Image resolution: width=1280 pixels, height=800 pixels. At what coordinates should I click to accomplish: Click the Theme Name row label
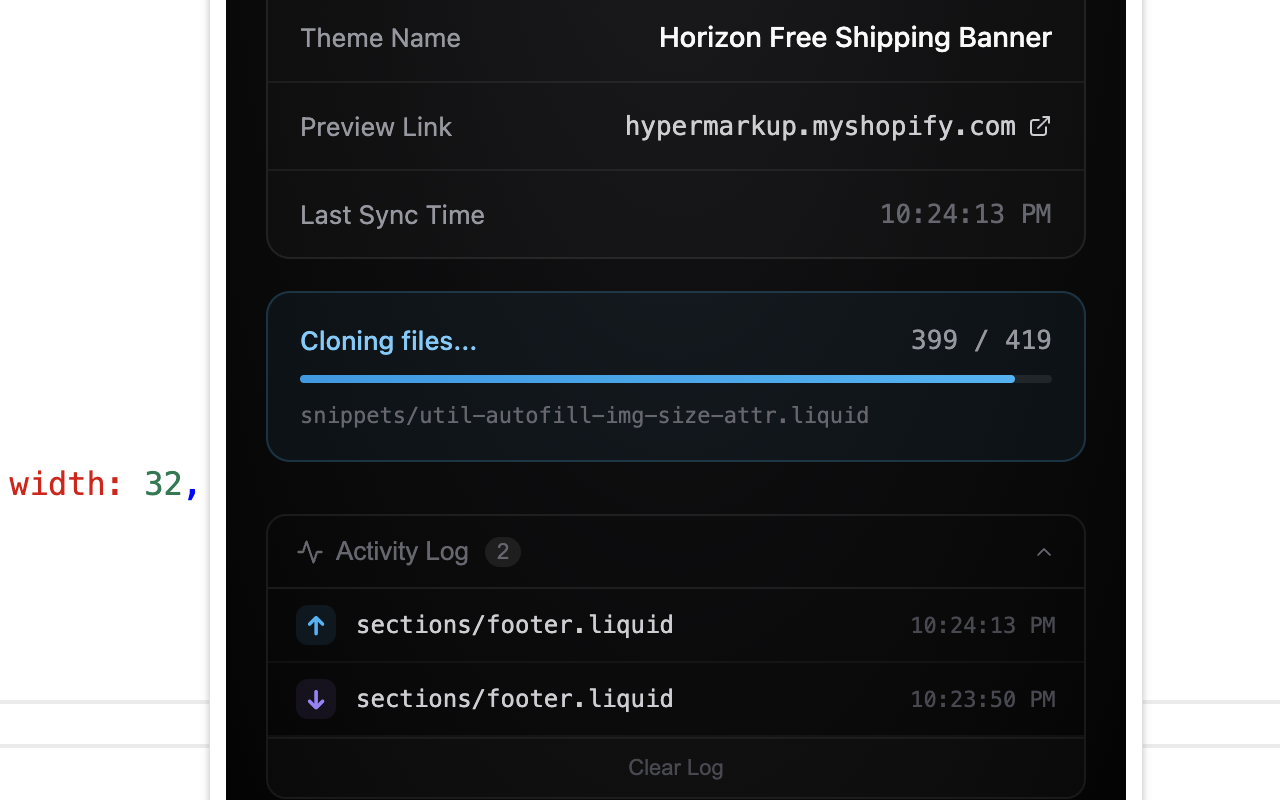pos(380,38)
